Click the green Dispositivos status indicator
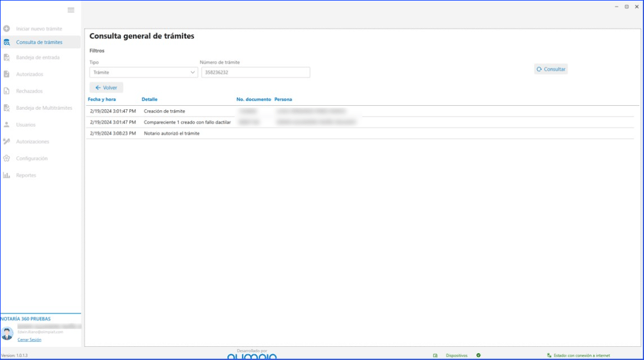Screen dimensions: 644x360 pyautogui.click(x=478, y=355)
